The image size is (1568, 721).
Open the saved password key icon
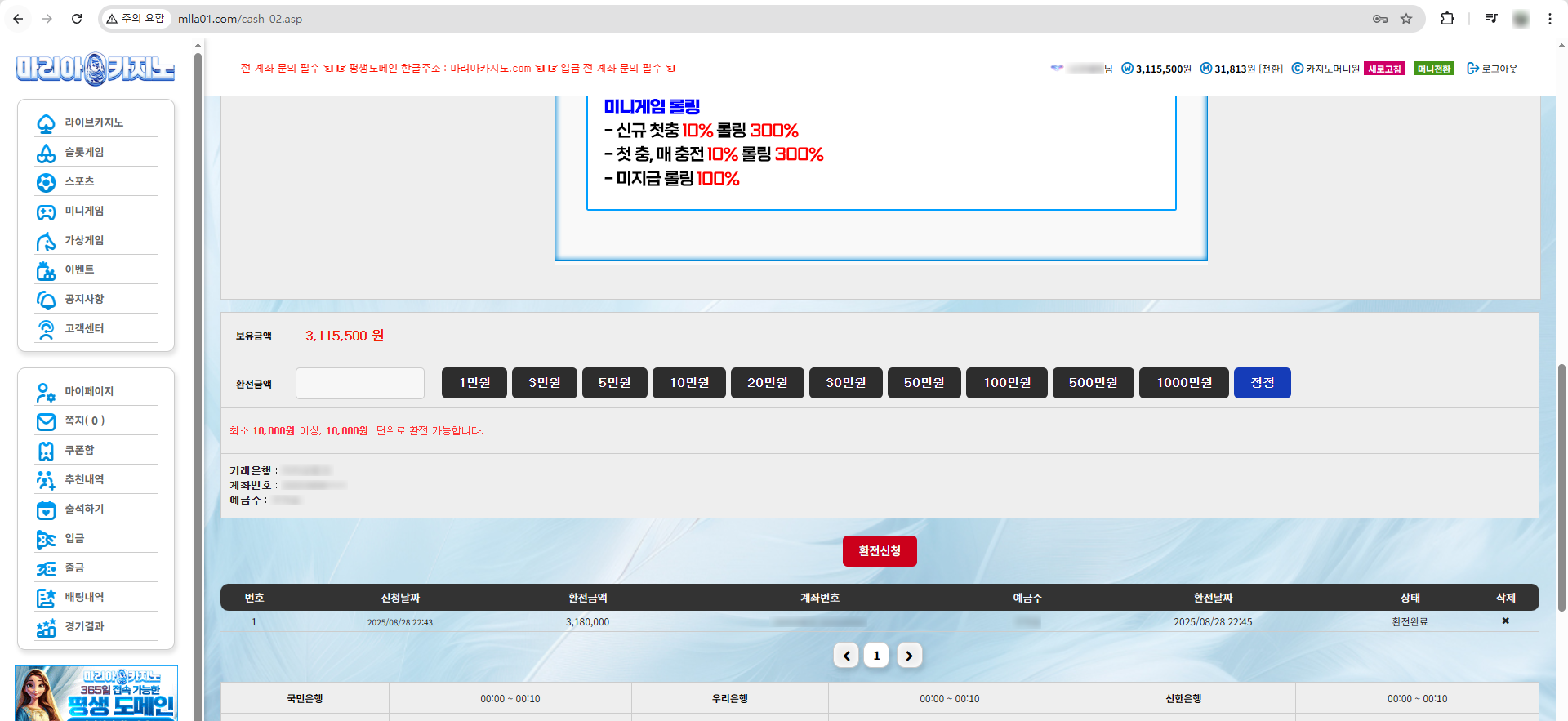(1380, 19)
